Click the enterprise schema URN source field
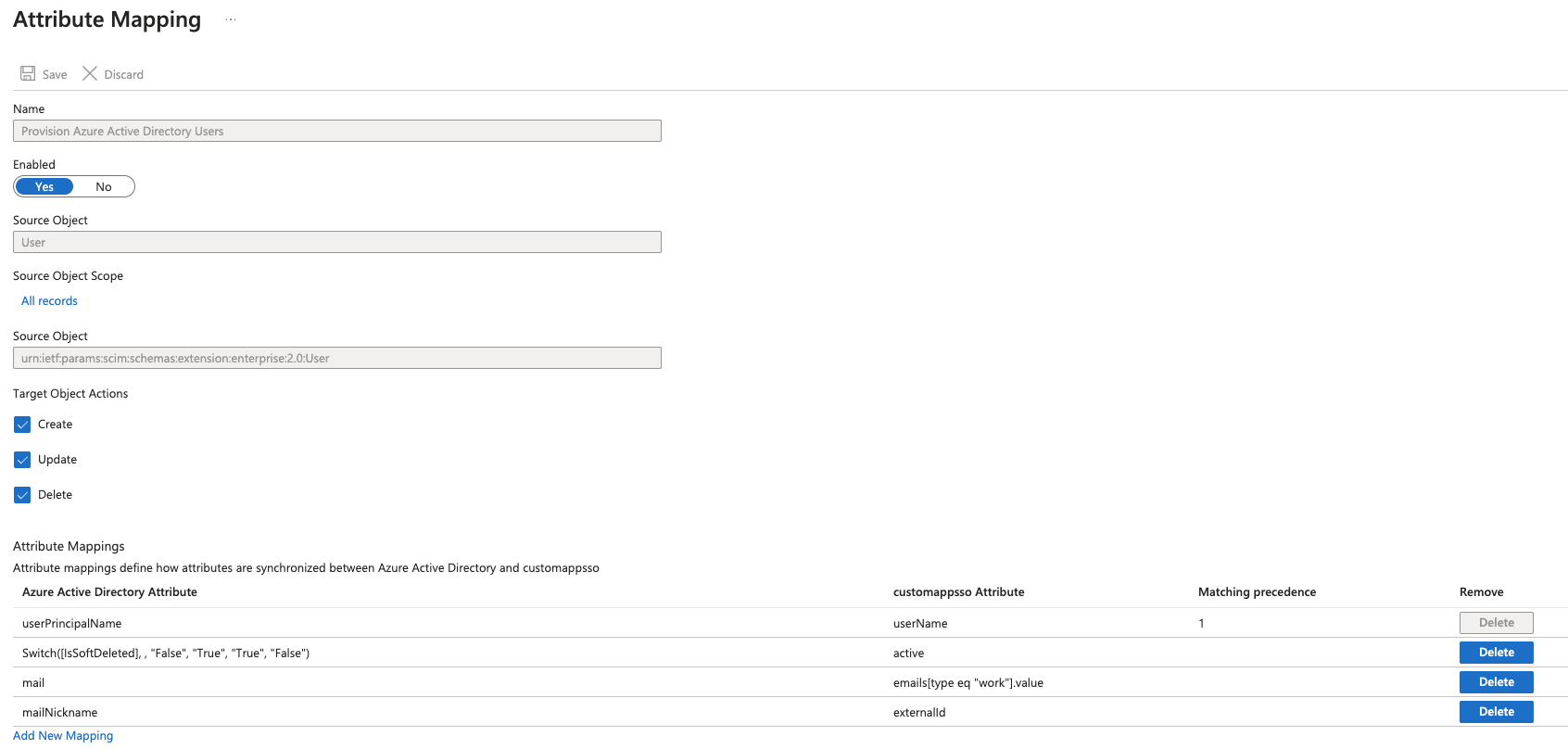Screen dimensions: 1568x749 [337, 359]
